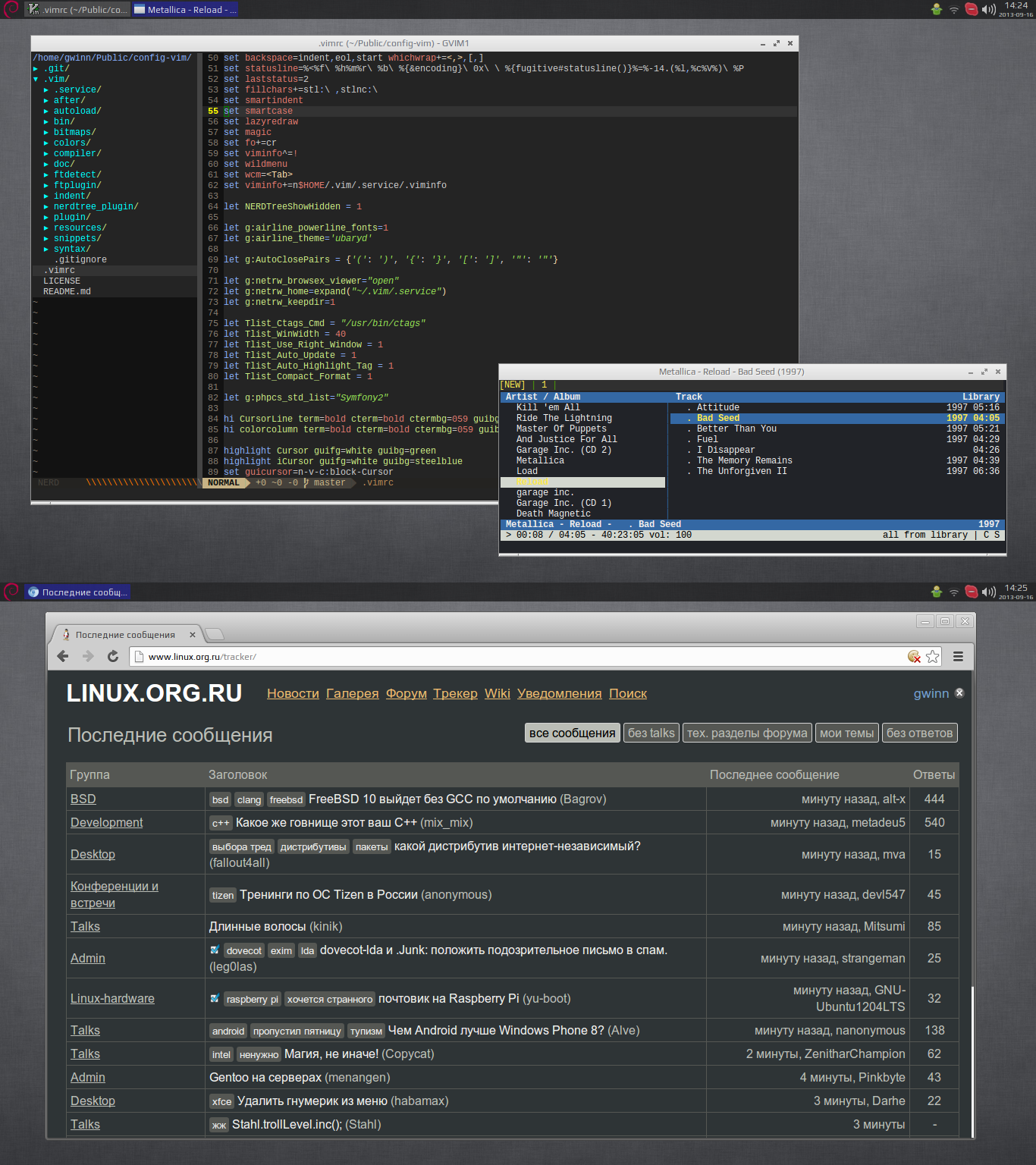1036x1165 pixels.
Task: Open Wiki in site navigation
Action: coord(498,693)
